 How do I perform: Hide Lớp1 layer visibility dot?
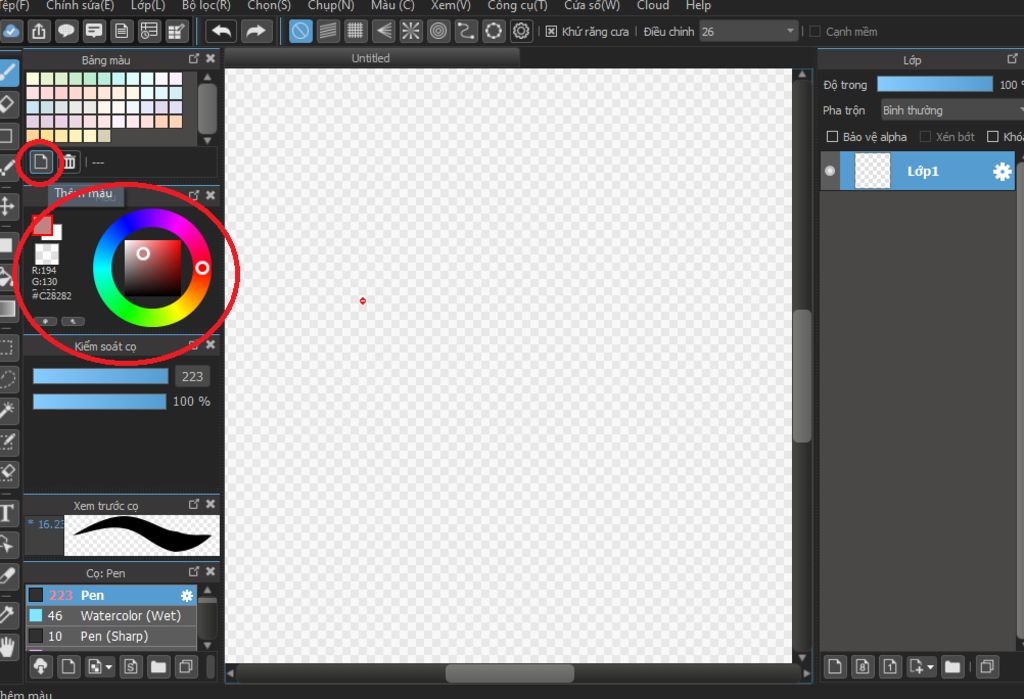[829, 171]
